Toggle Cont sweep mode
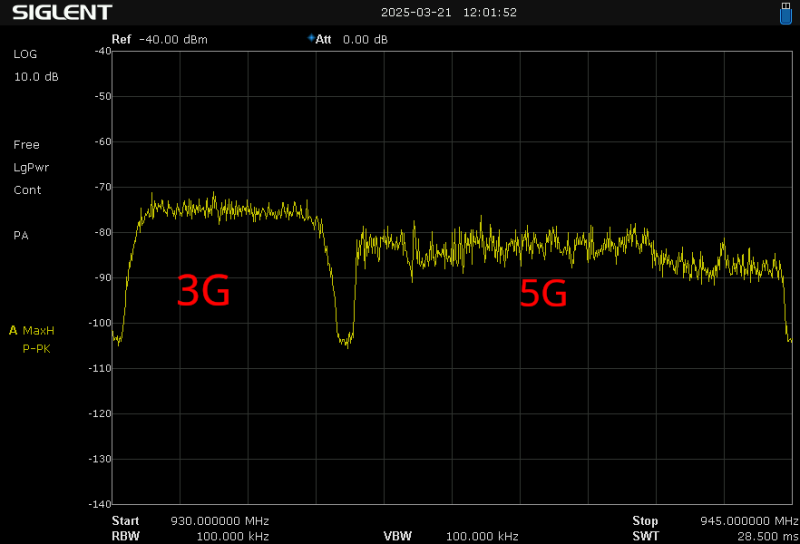Image resolution: width=800 pixels, height=544 pixels. click(x=27, y=190)
